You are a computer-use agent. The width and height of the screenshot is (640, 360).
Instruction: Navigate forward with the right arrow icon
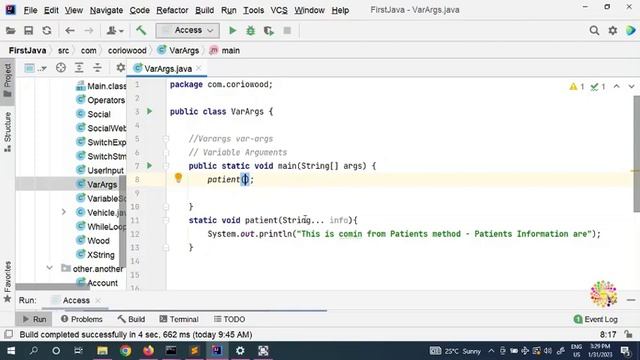[89, 31]
